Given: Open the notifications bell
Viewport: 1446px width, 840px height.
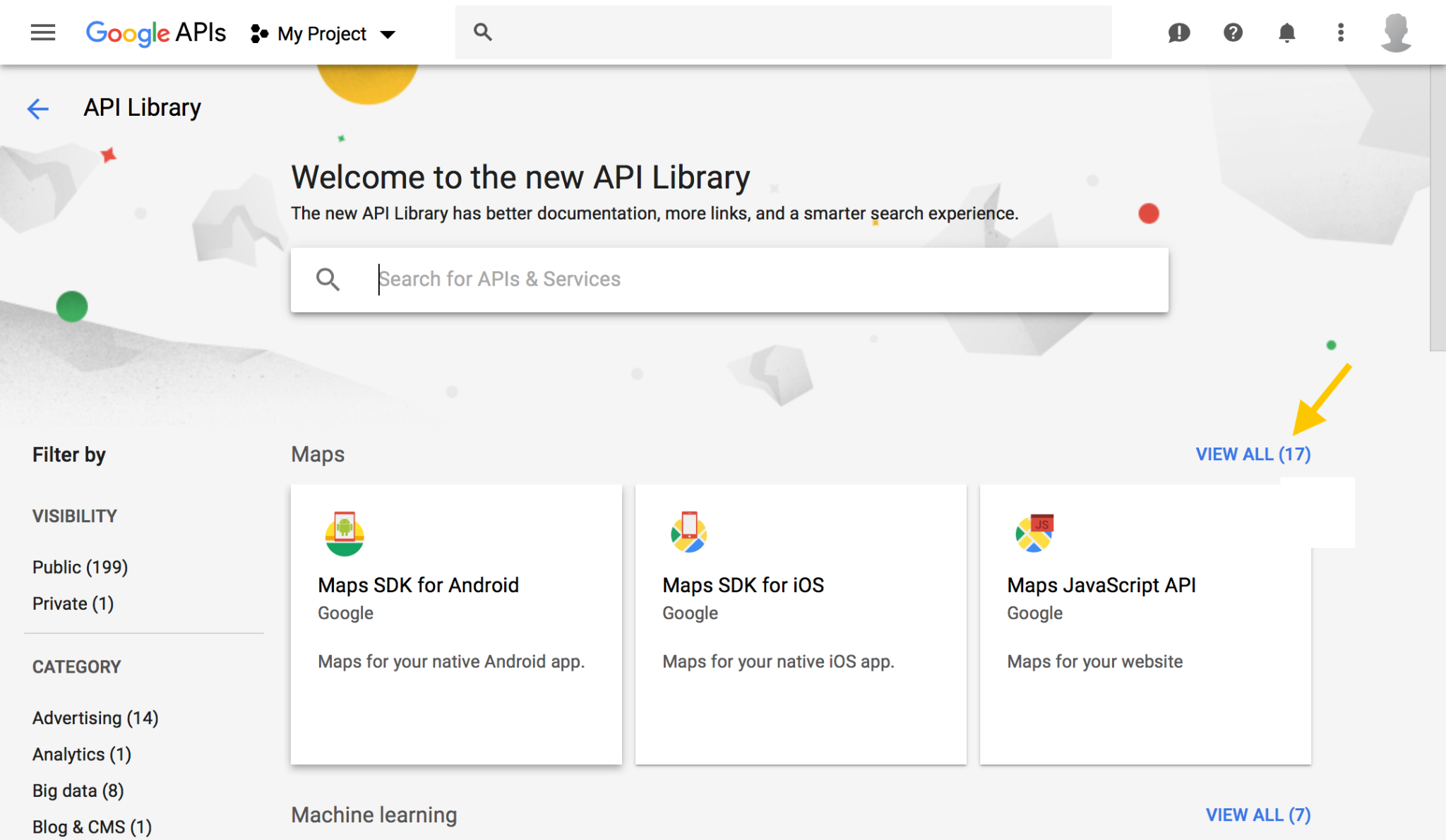Looking at the screenshot, I should tap(1287, 32).
